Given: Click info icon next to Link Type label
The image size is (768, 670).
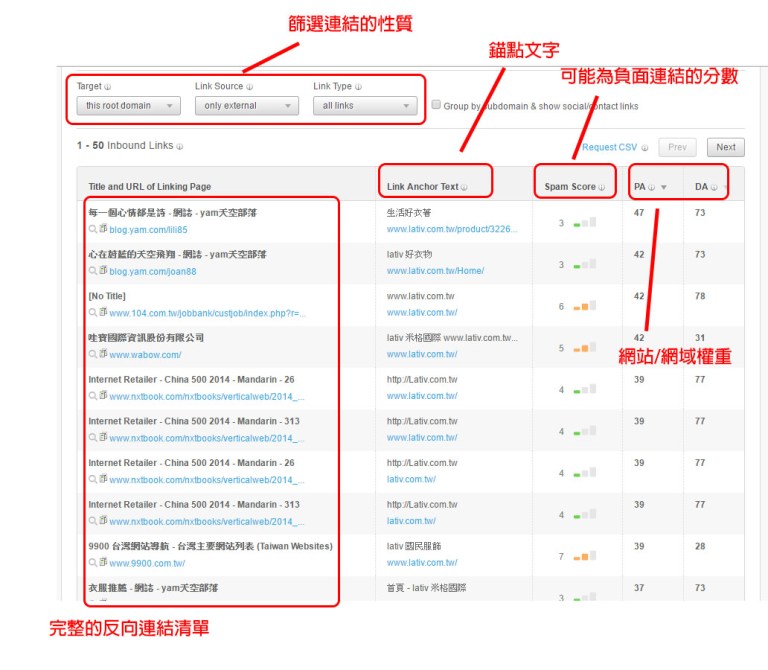Looking at the screenshot, I should (358, 87).
